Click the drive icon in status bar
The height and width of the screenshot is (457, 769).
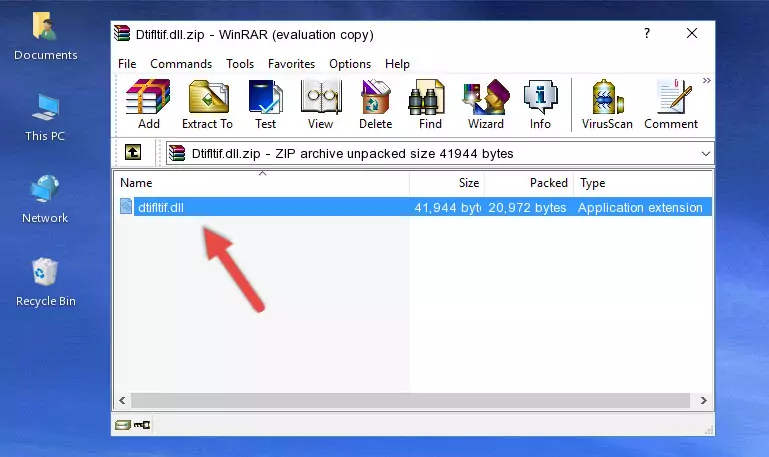coord(123,425)
